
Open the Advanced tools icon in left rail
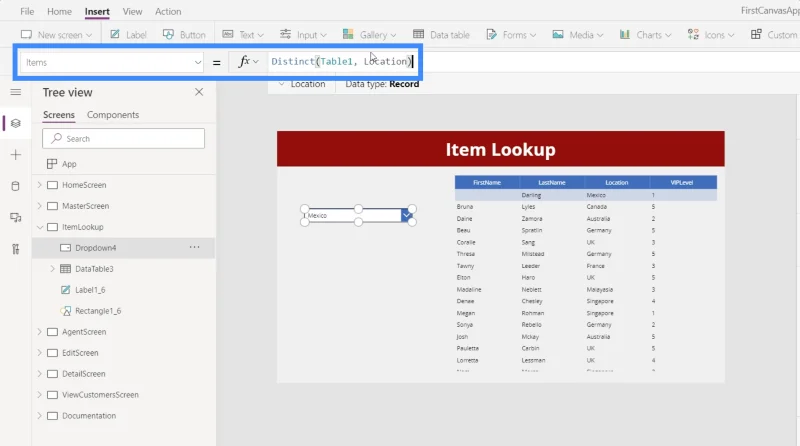coord(16,249)
